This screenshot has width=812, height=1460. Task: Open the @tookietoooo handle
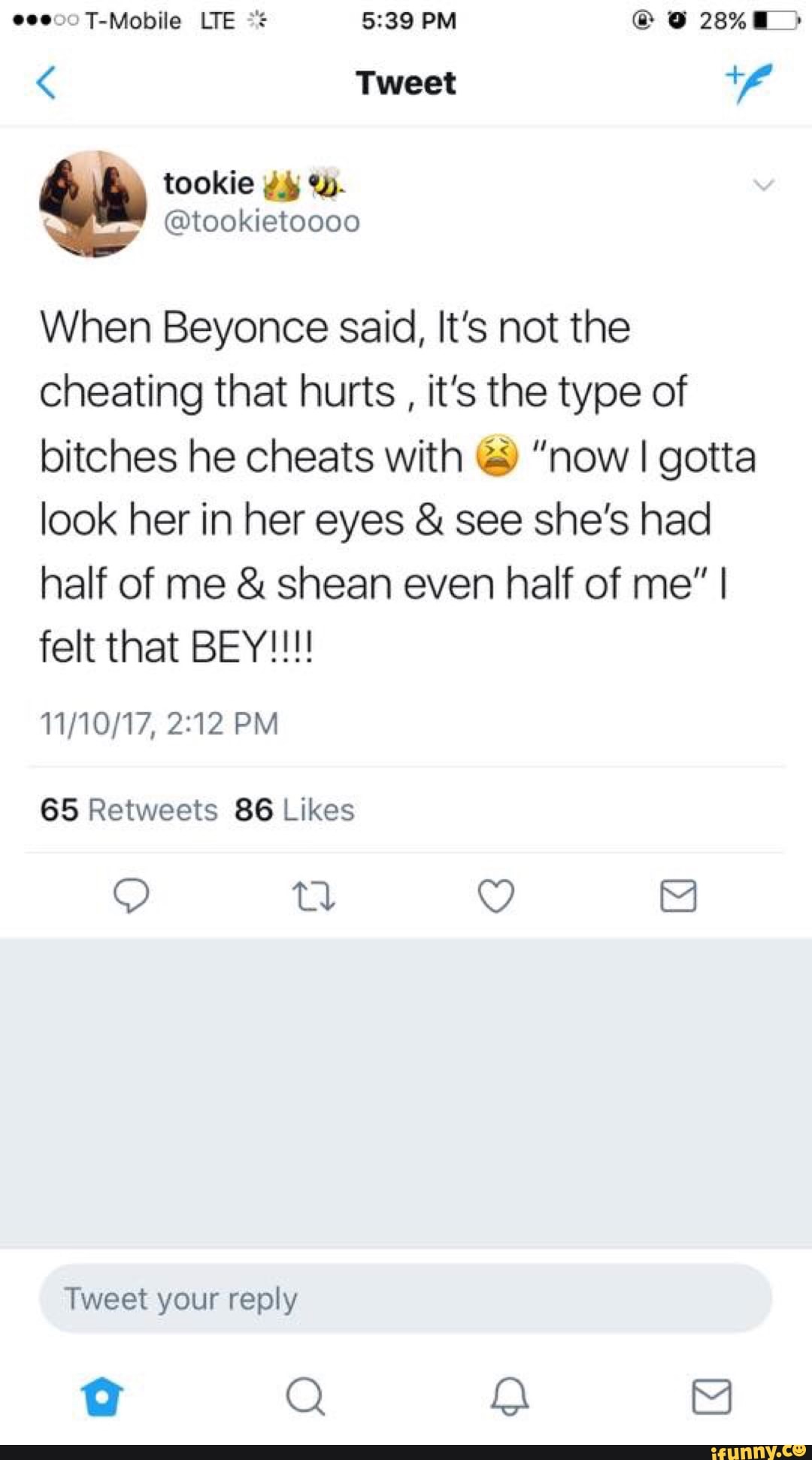[262, 222]
